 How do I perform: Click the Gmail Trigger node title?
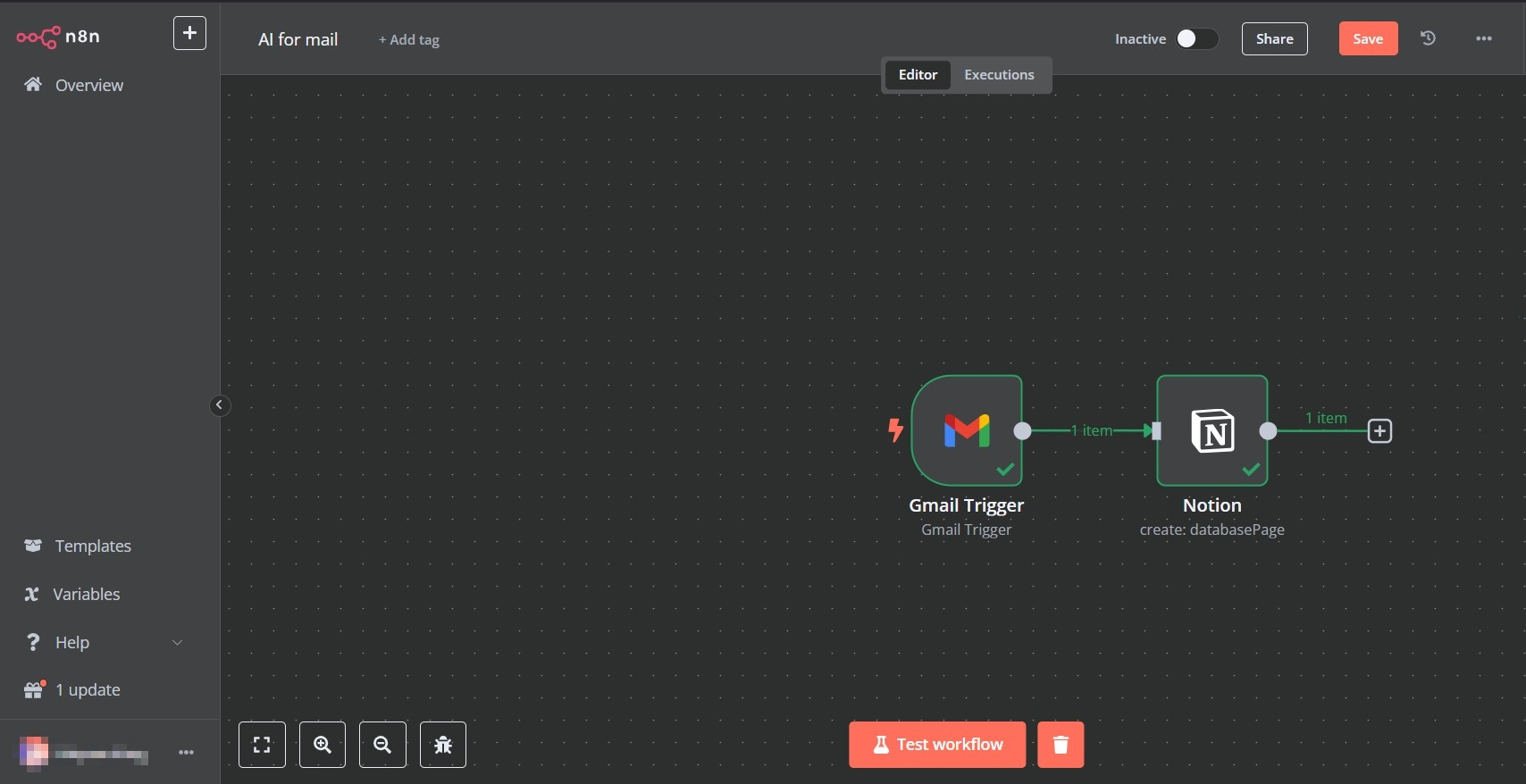click(x=967, y=505)
